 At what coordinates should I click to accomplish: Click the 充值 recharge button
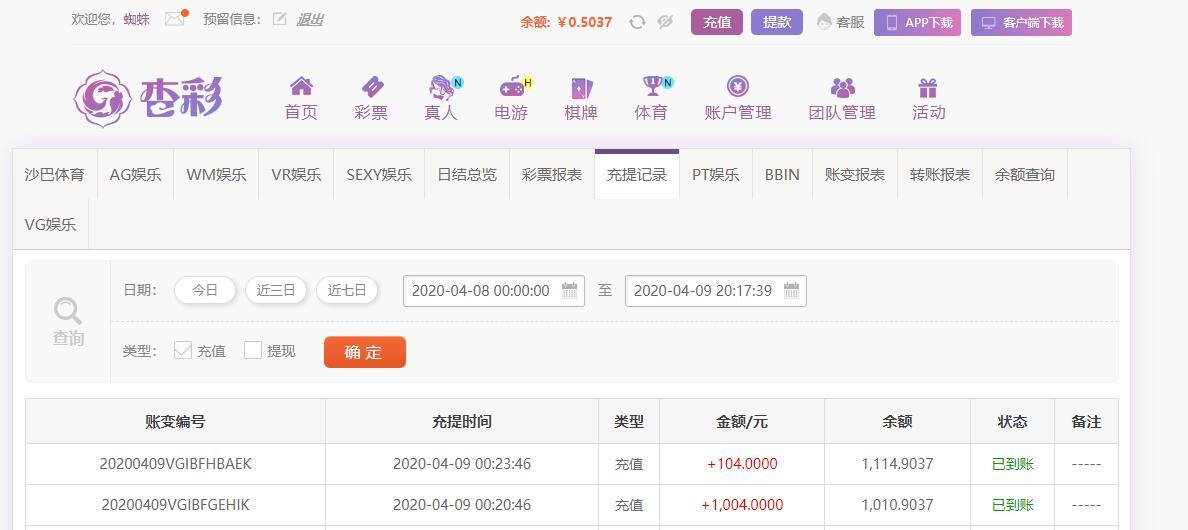pyautogui.click(x=717, y=22)
